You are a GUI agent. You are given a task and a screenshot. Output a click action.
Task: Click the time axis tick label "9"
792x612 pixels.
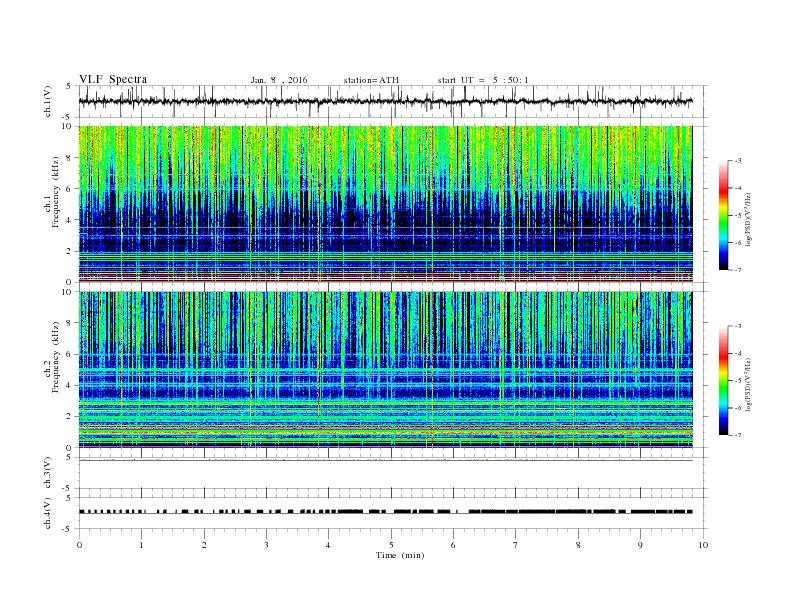pos(640,545)
